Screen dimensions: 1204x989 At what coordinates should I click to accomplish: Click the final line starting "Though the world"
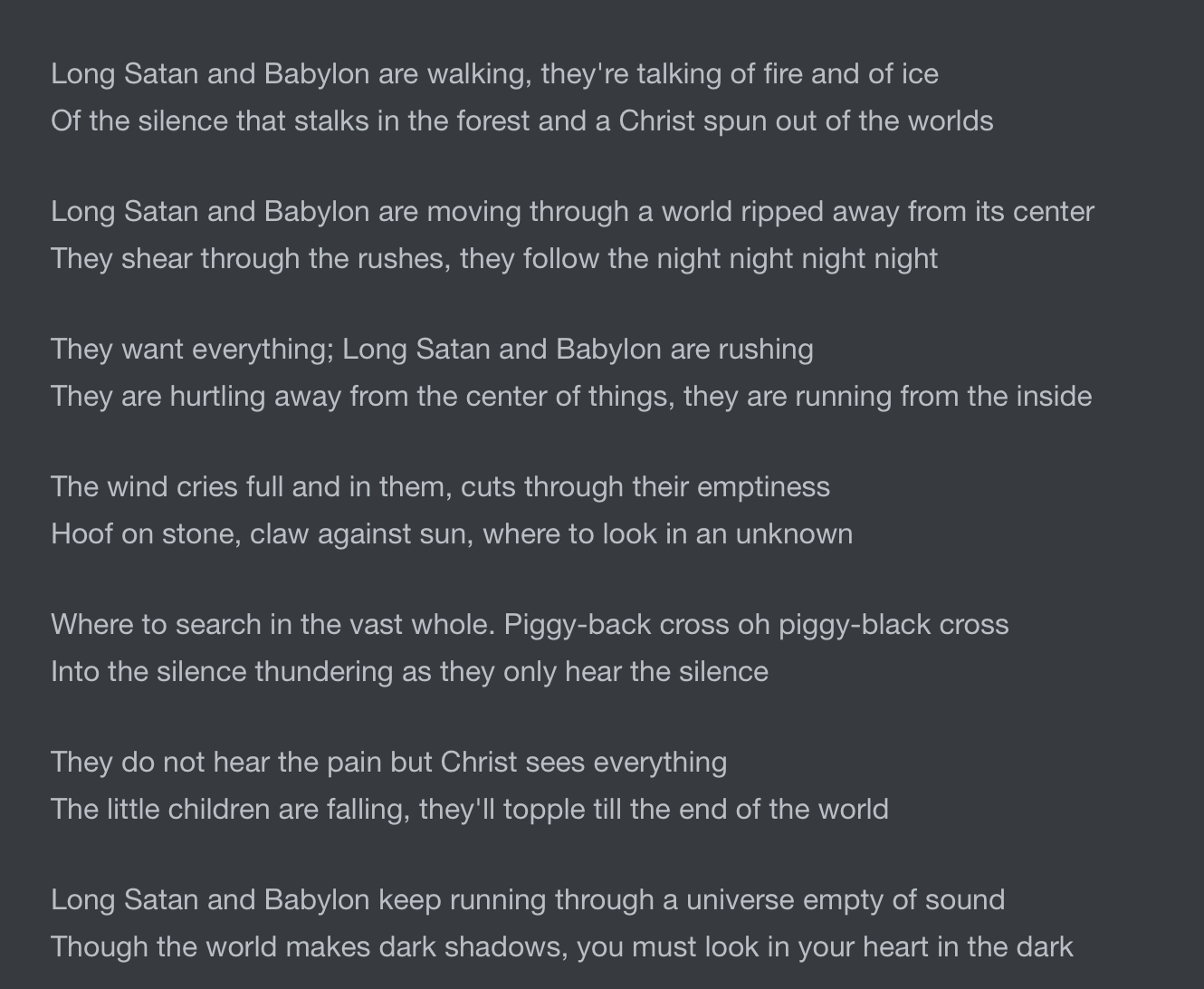561,946
